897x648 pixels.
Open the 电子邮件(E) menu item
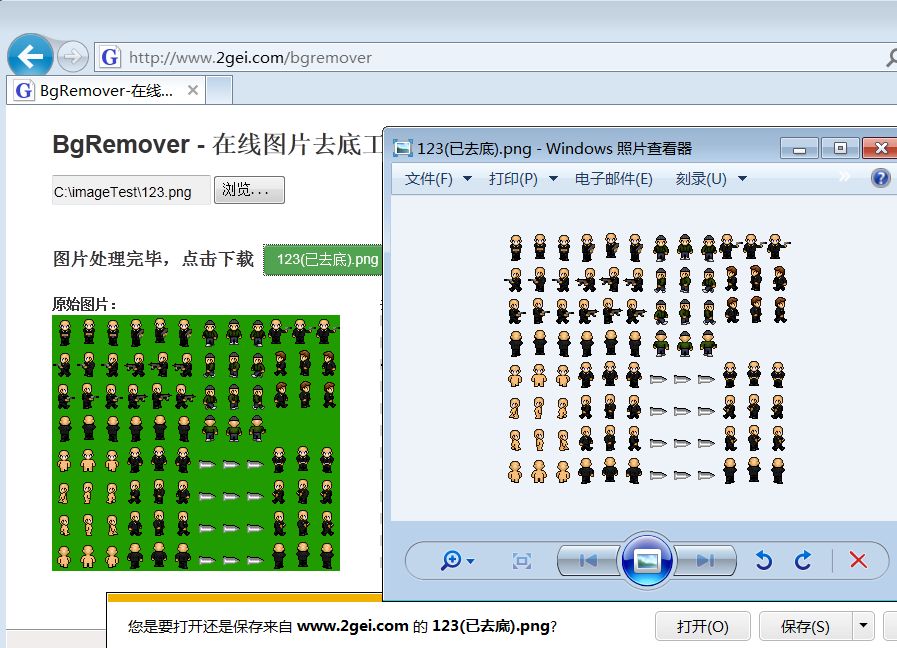click(x=613, y=179)
